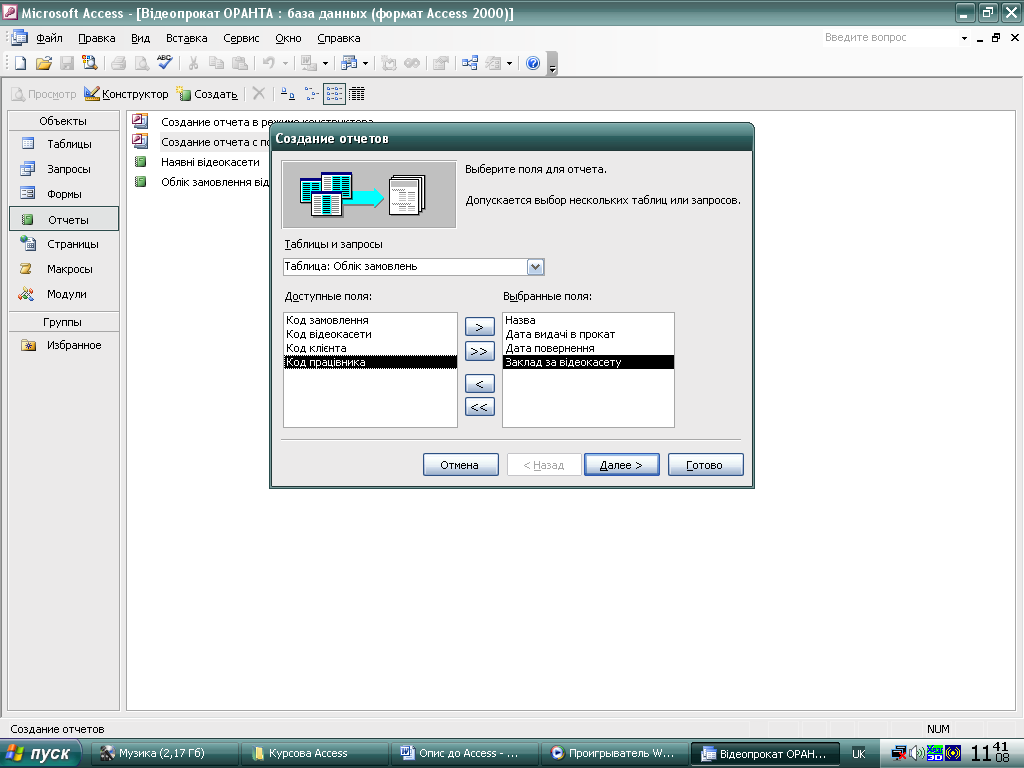1024x768 pixels.
Task: Click the Access document control icon left of Файл
Action: click(x=19, y=38)
